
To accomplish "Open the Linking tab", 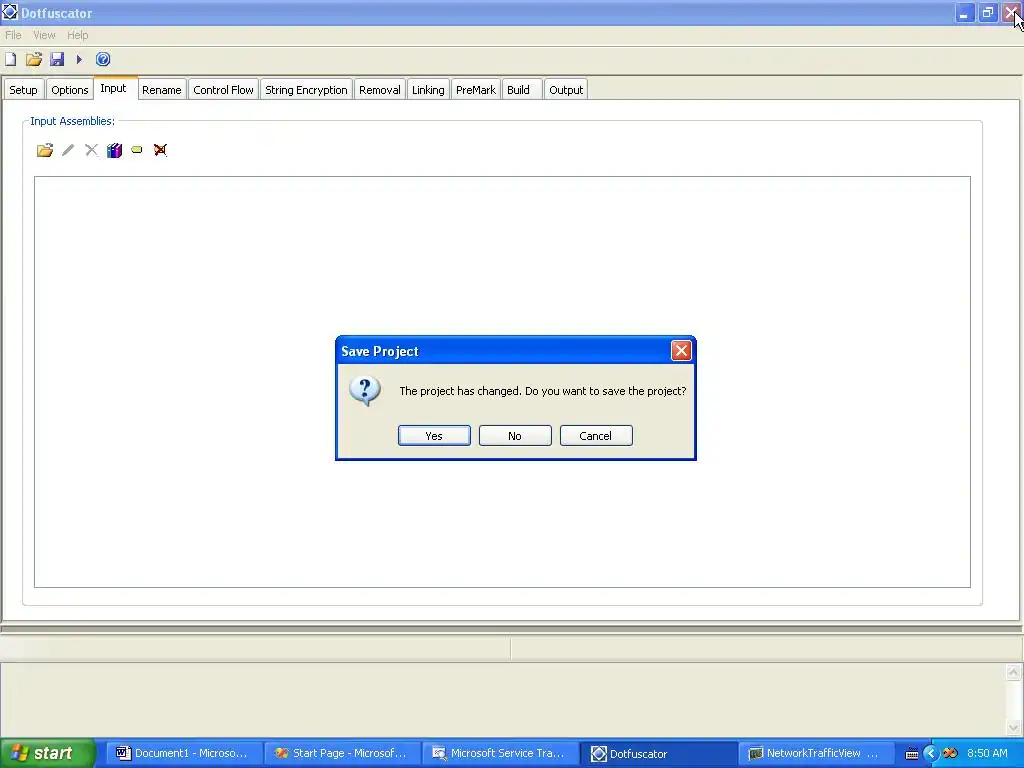I will point(428,90).
